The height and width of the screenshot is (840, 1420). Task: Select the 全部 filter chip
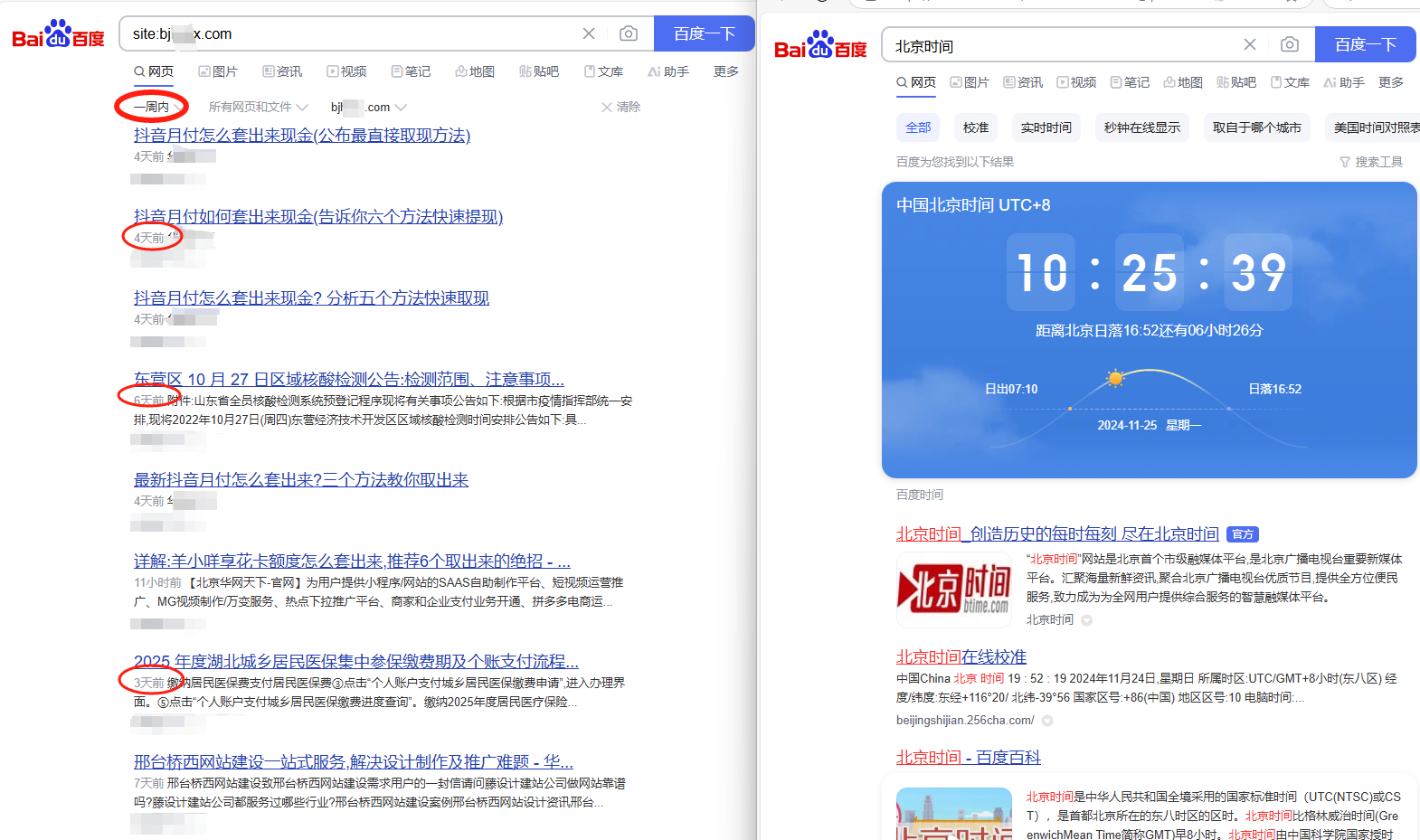[x=918, y=127]
